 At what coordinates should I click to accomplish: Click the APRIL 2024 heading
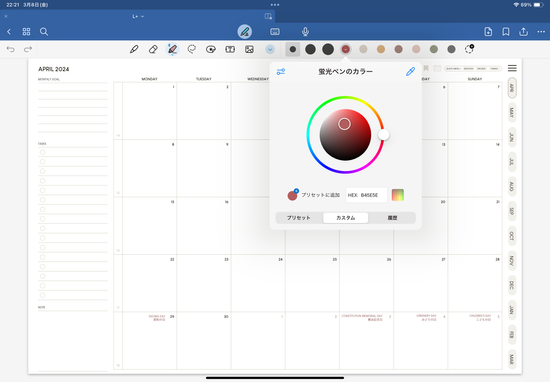[54, 69]
